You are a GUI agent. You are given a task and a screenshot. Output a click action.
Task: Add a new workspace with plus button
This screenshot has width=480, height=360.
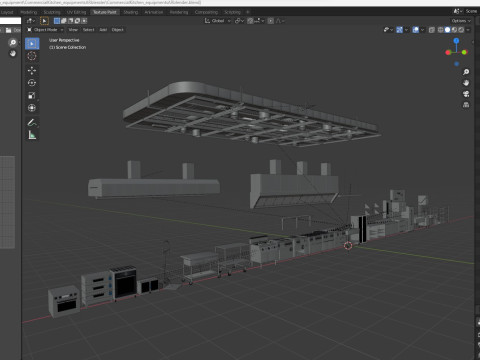(x=248, y=12)
